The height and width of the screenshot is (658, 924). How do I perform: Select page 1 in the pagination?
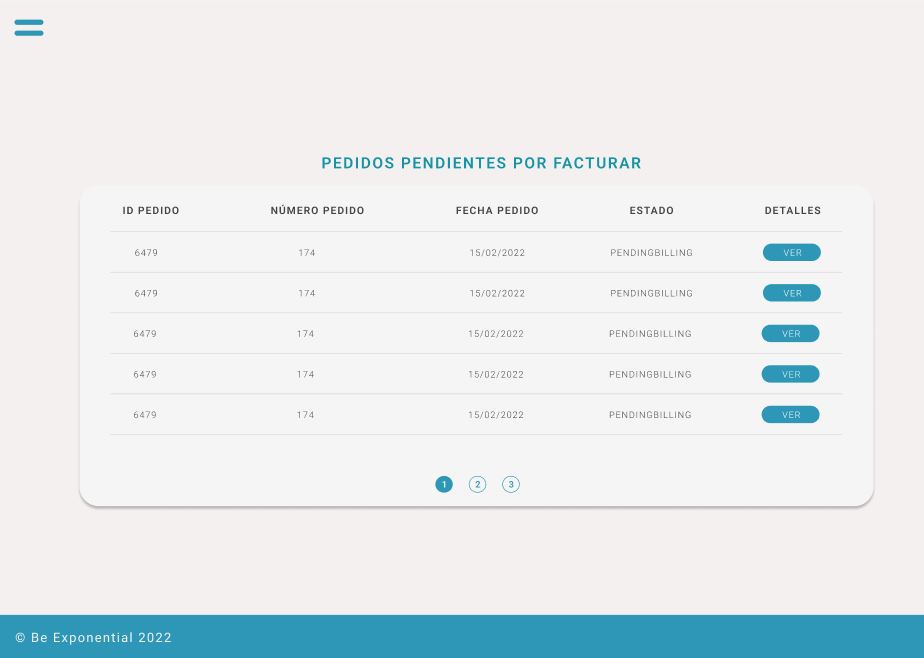[x=444, y=484]
